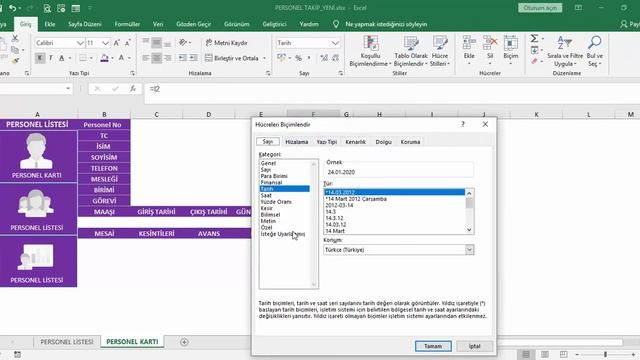Click the percent style icon
640x360 pixels.
[298, 58]
